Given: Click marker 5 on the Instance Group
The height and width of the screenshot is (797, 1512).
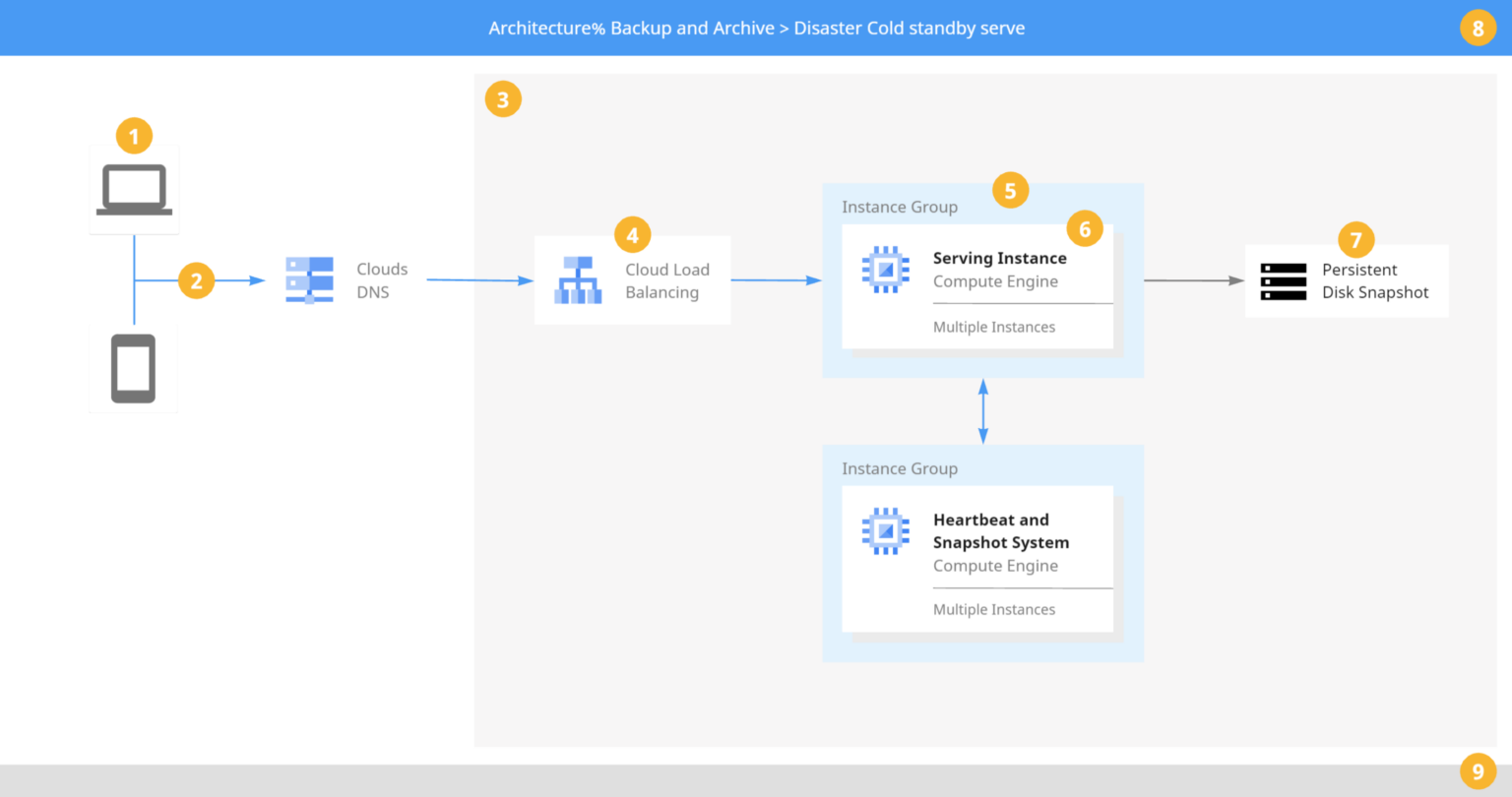Looking at the screenshot, I should [1010, 191].
